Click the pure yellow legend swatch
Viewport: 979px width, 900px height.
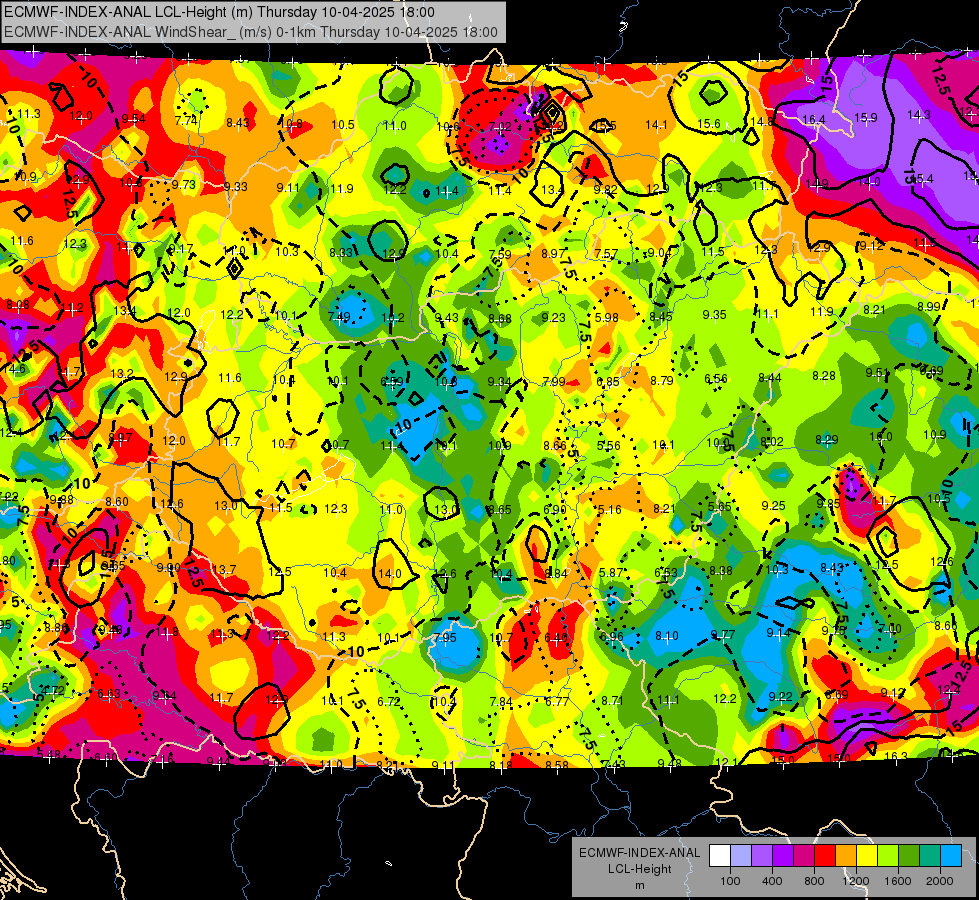point(867,856)
